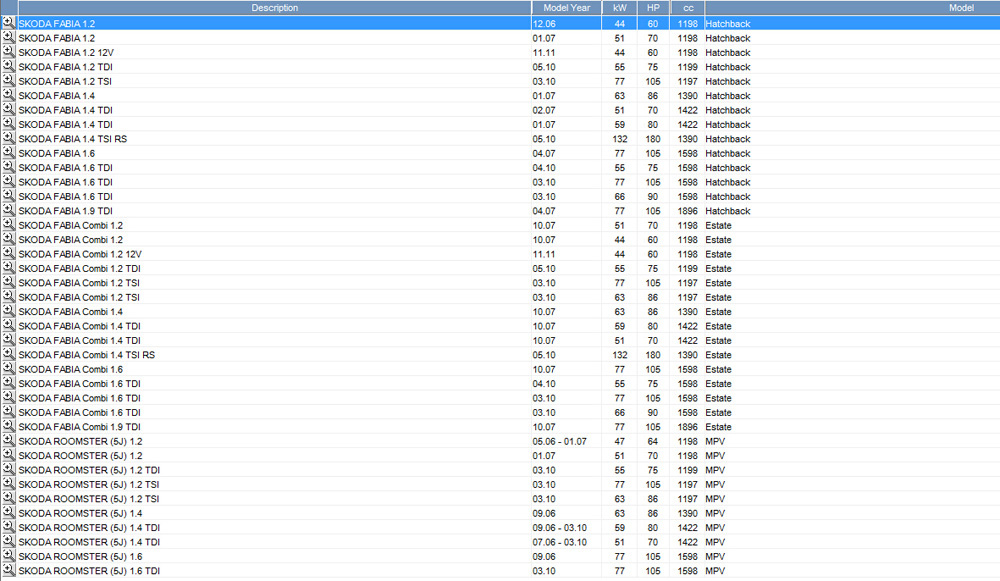
Task: Sort the table by the Description header
Action: click(x=274, y=8)
